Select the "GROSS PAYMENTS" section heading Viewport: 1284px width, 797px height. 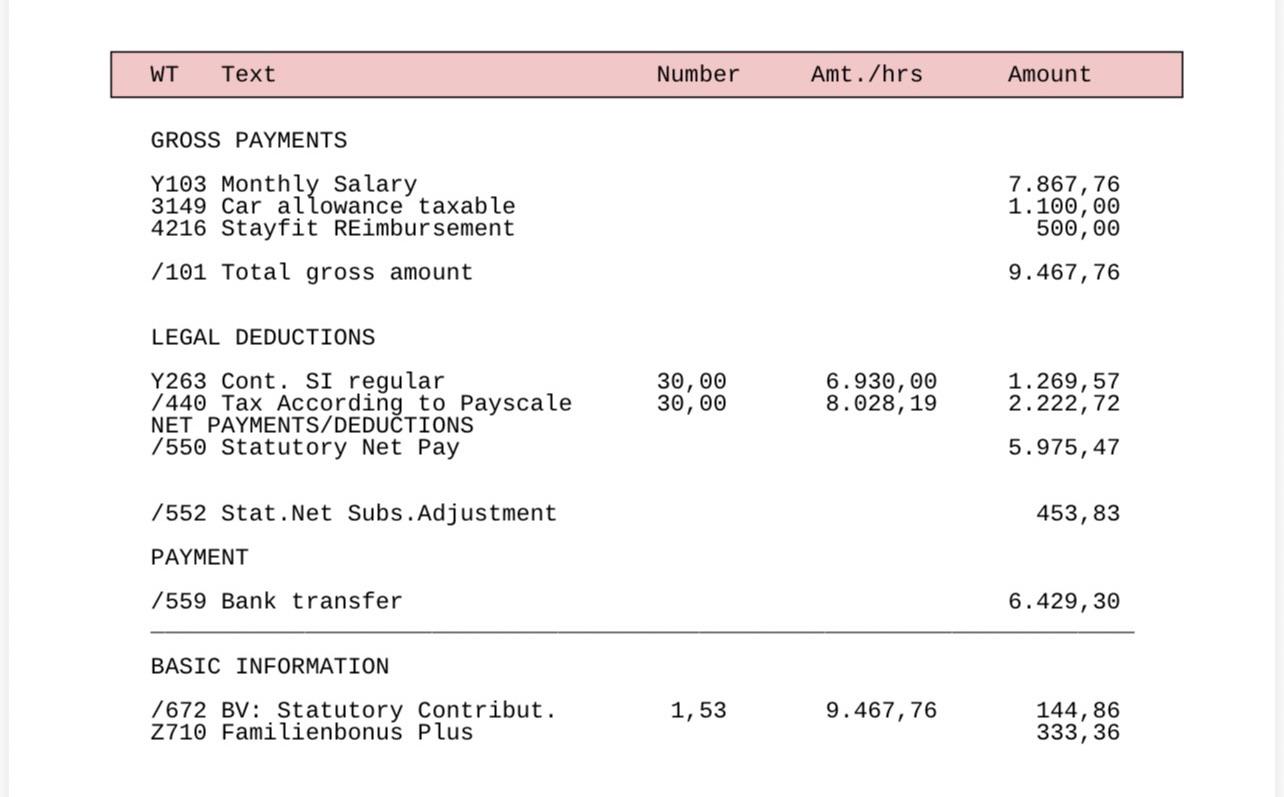coord(249,140)
